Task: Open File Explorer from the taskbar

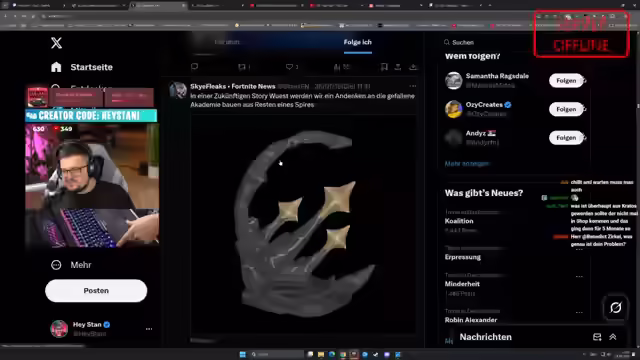Action: (x=321, y=354)
